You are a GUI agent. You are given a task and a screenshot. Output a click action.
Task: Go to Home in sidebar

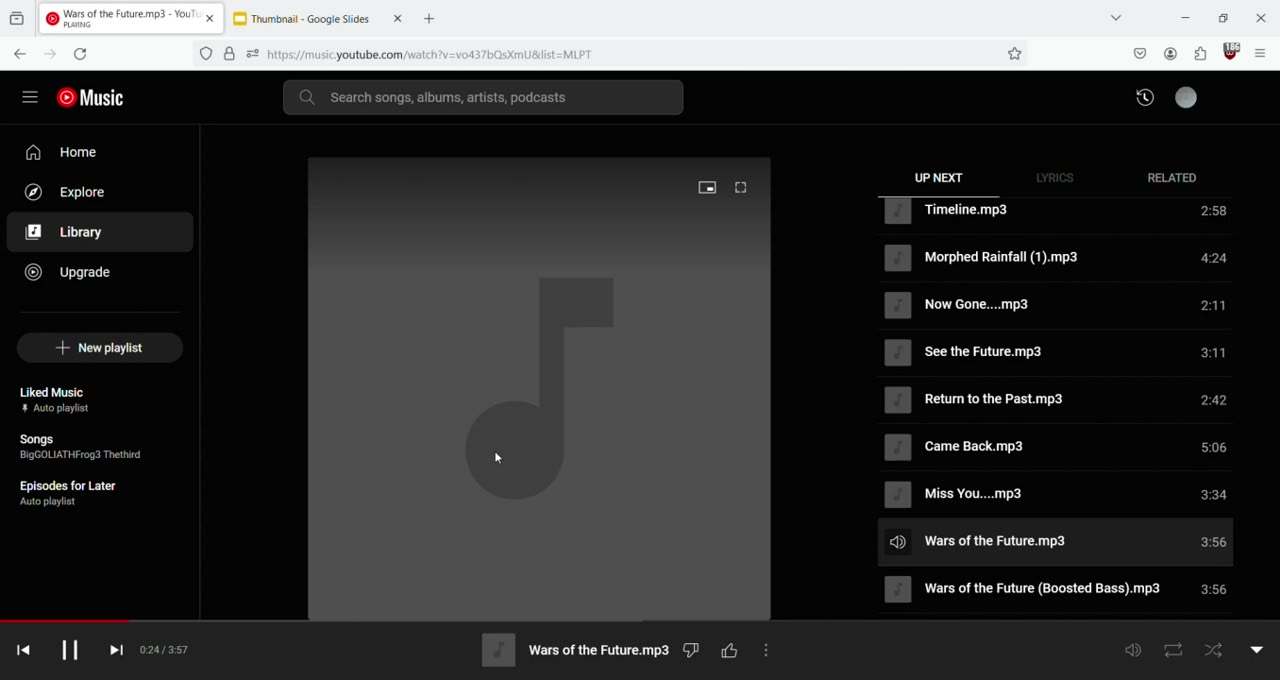tap(100, 153)
